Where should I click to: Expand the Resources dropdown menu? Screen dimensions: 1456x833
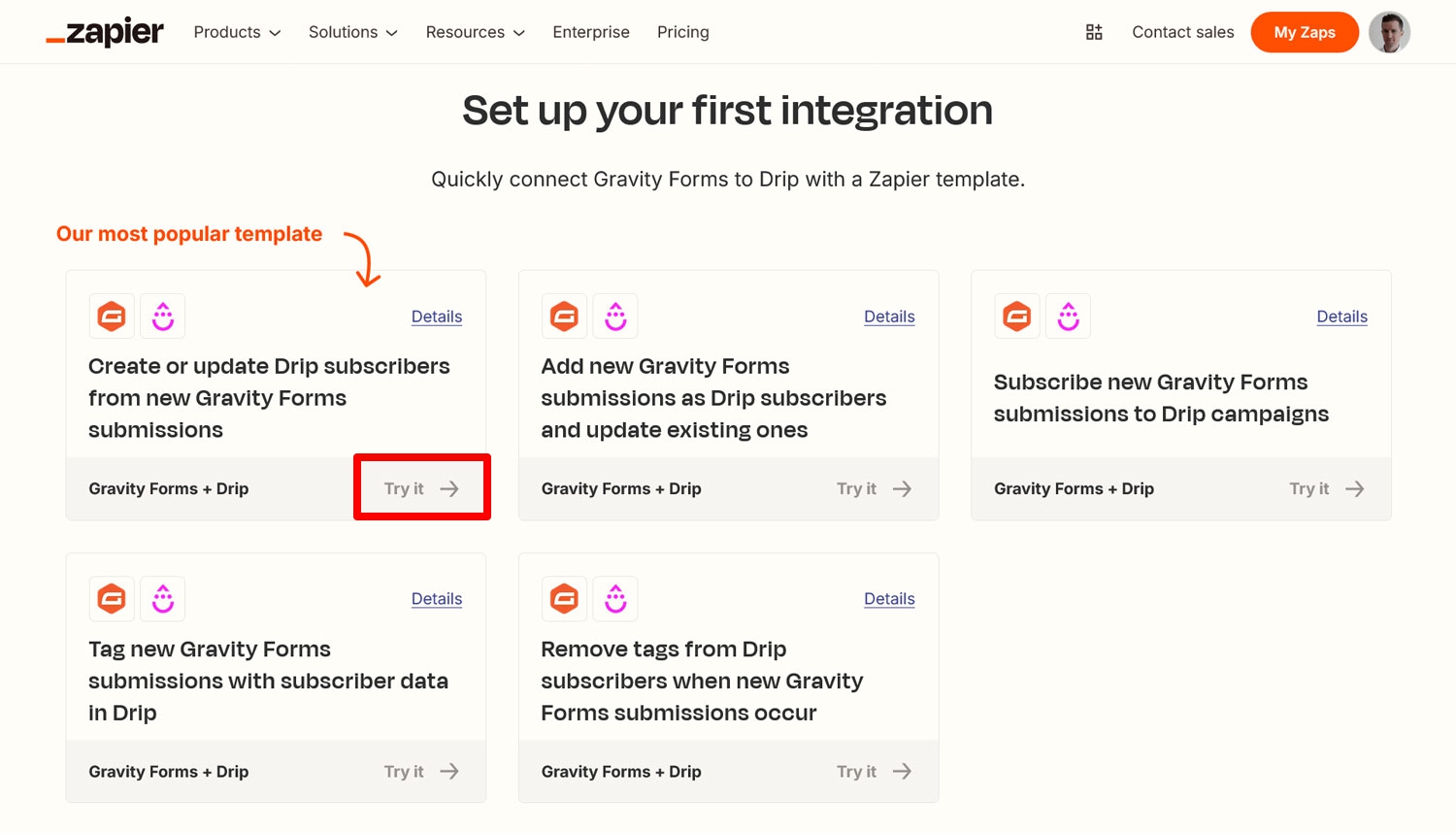click(476, 32)
